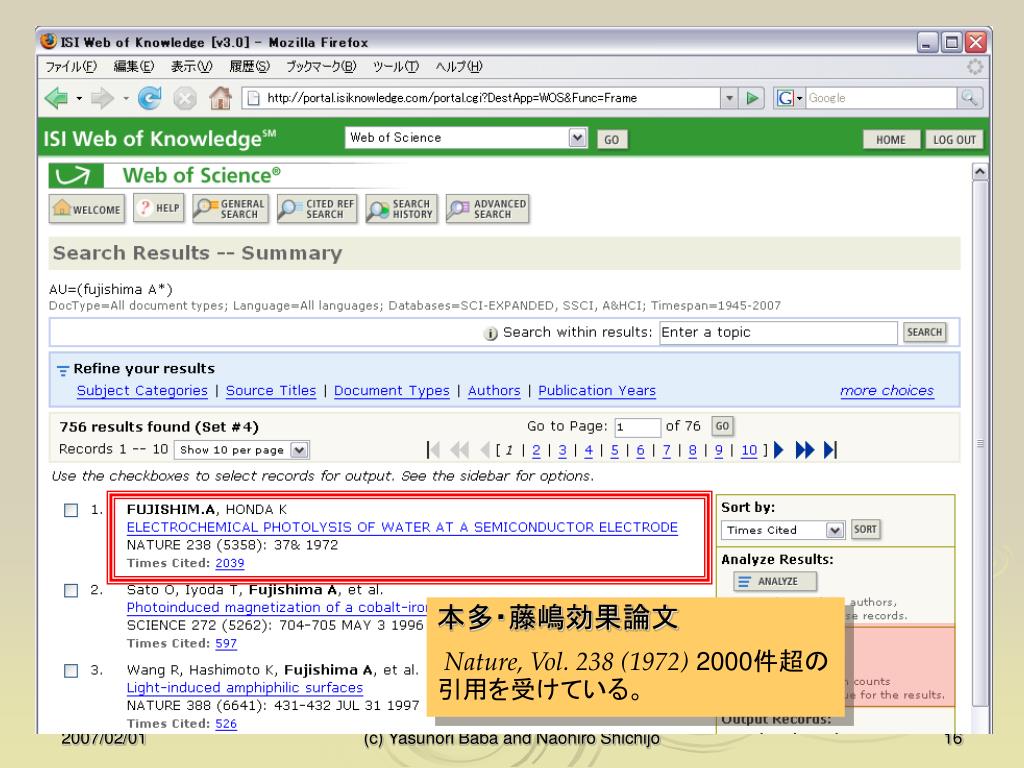Check the box for record 3
Screen dimensions: 1024x768
[71, 671]
